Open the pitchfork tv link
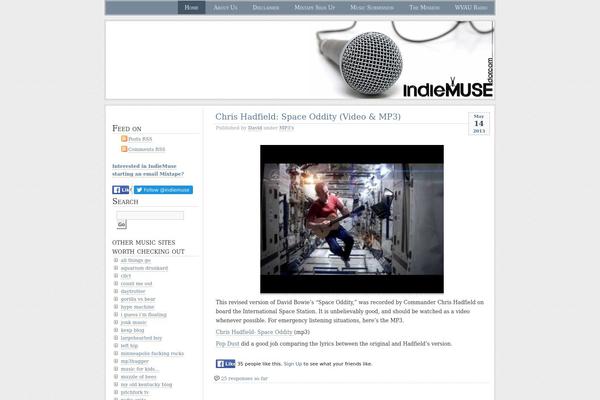This screenshot has height=400, width=600. point(135,392)
